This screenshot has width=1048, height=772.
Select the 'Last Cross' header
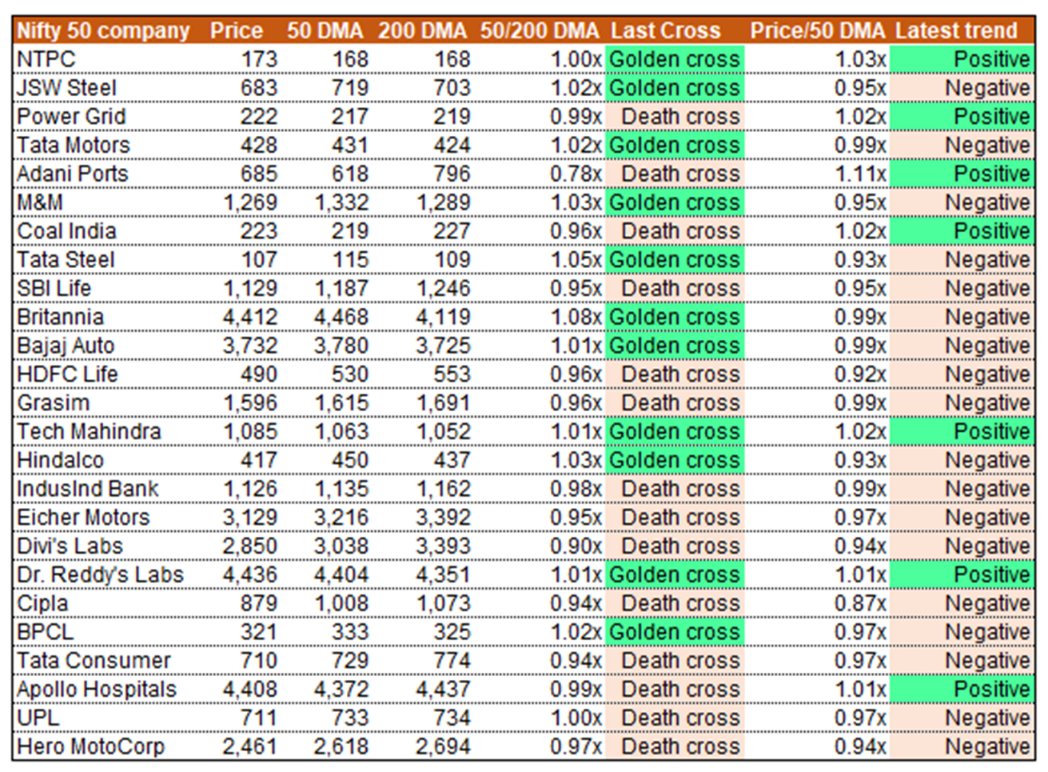click(x=666, y=31)
